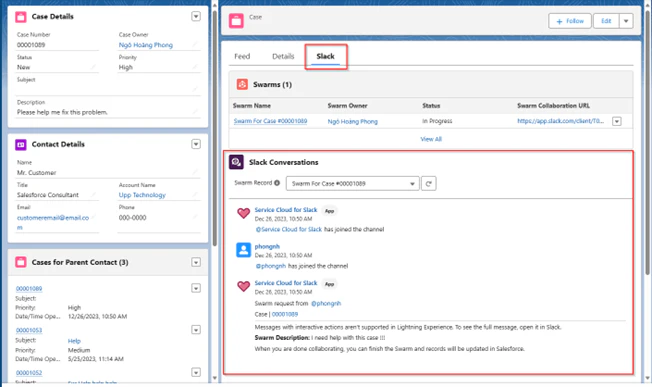Open Swarm Owner Ngô Hoàng Phong link

point(353,121)
